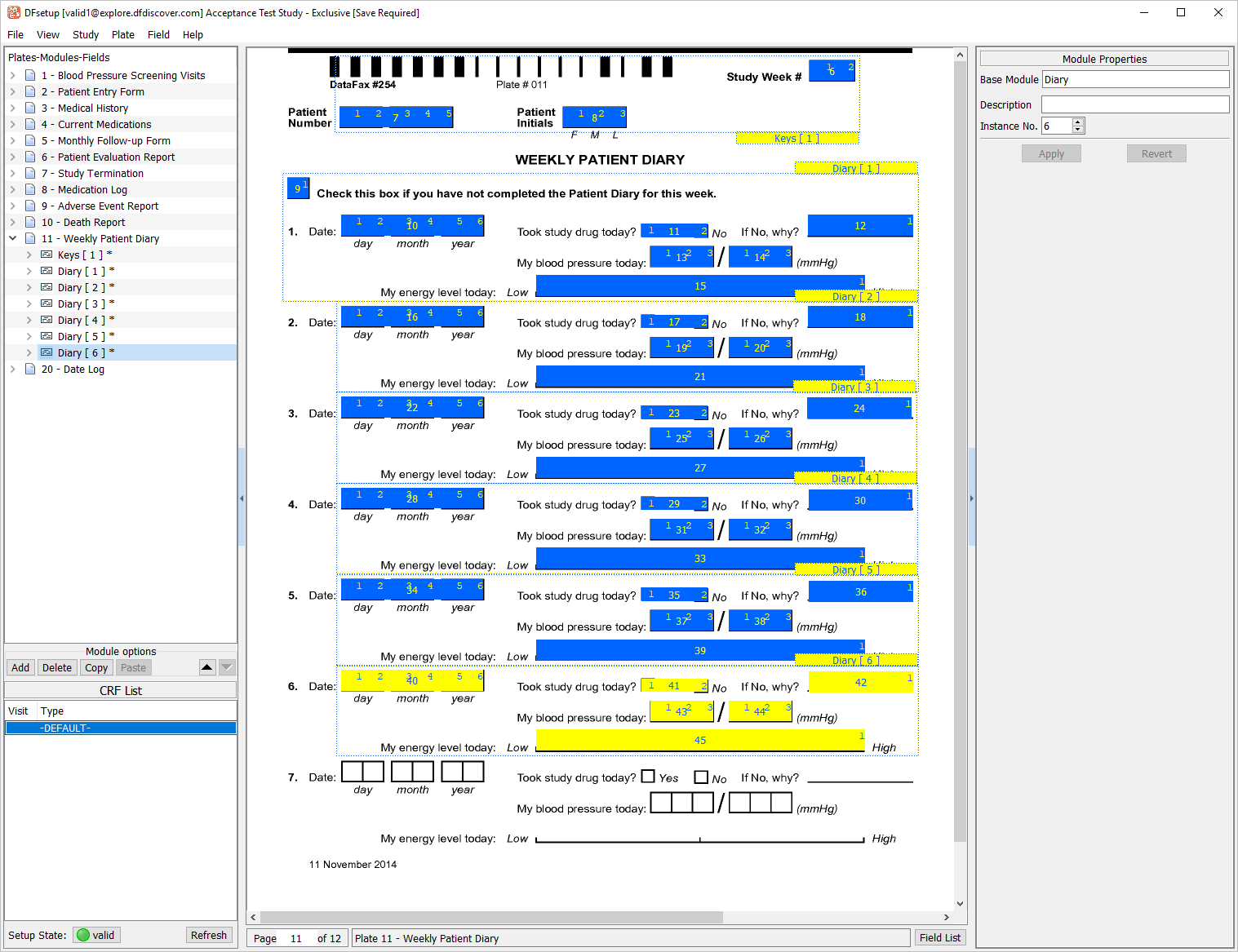Click the DFsetup application icon in title bar
Image resolution: width=1238 pixels, height=952 pixels.
pos(13,12)
